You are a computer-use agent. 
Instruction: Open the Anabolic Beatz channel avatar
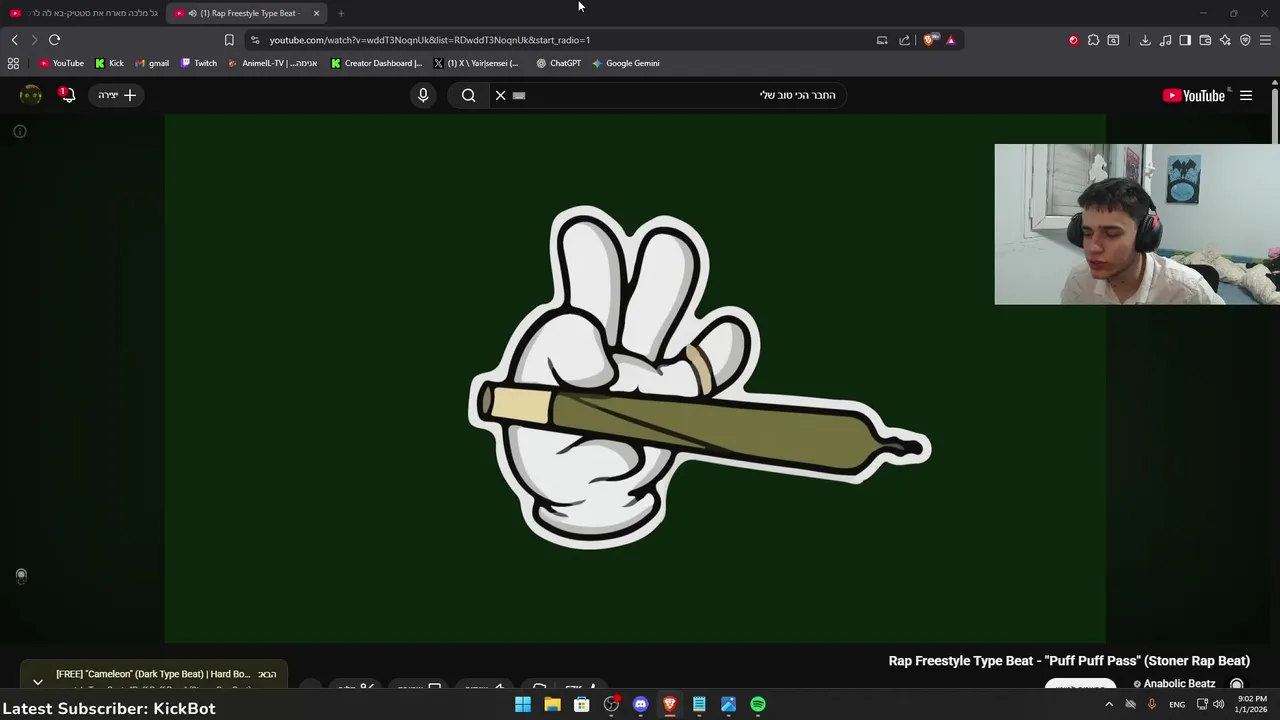coord(1237,685)
